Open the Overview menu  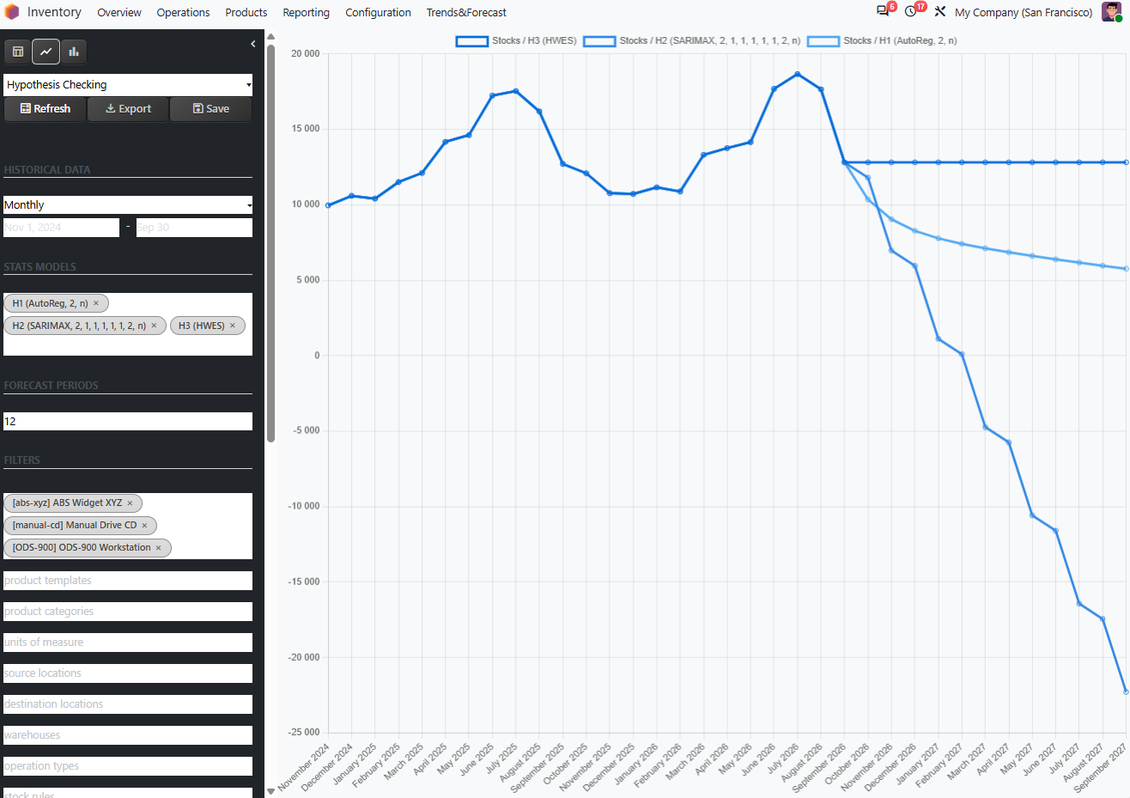[x=120, y=12]
